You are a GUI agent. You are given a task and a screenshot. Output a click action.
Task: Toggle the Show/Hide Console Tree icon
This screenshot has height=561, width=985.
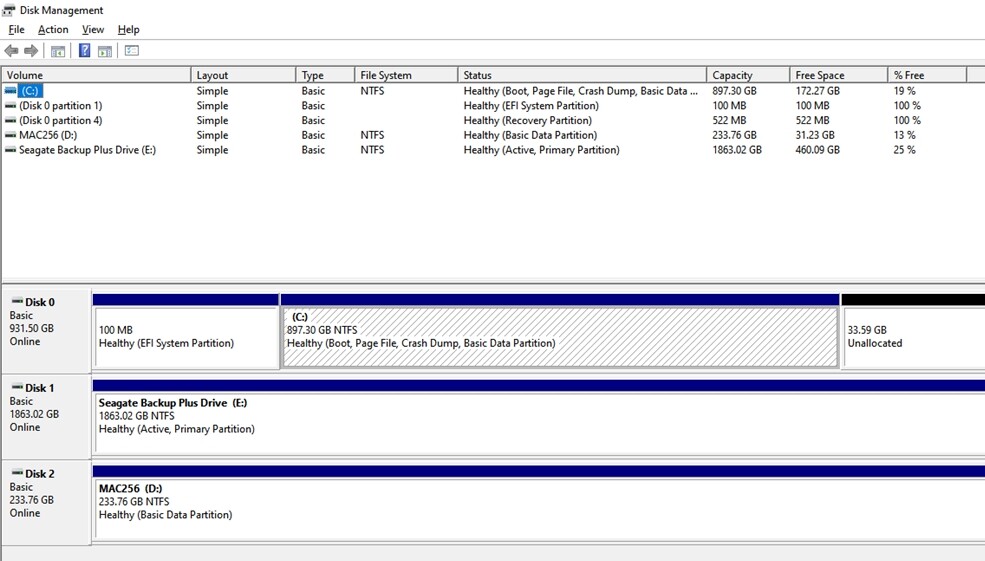(58, 51)
